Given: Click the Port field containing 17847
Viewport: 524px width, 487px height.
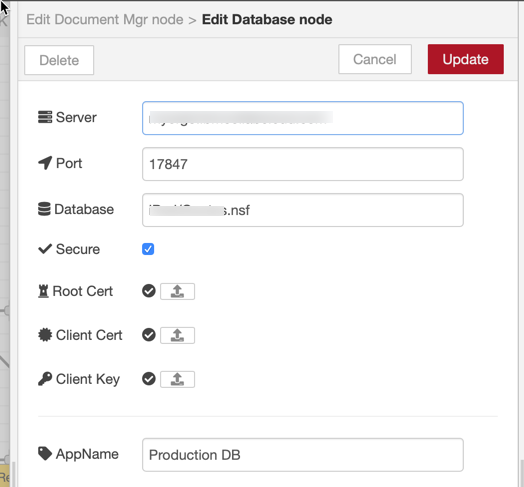Looking at the screenshot, I should (303, 164).
